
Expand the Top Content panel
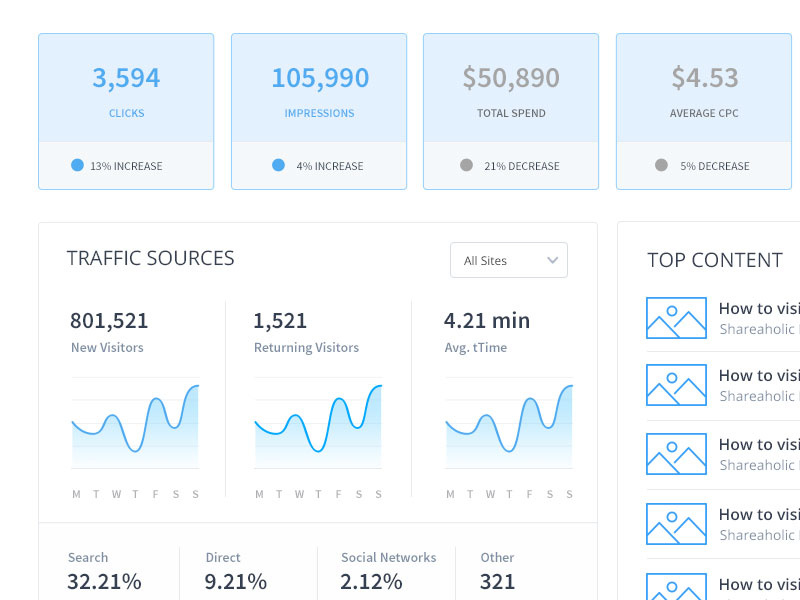(x=713, y=260)
